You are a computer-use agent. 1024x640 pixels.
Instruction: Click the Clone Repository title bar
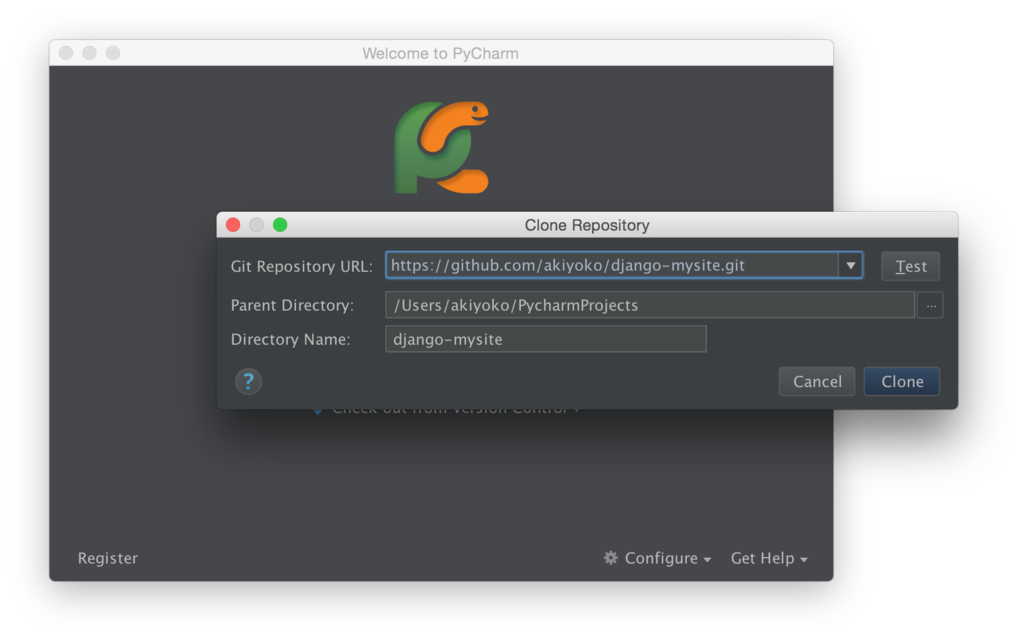pos(587,225)
